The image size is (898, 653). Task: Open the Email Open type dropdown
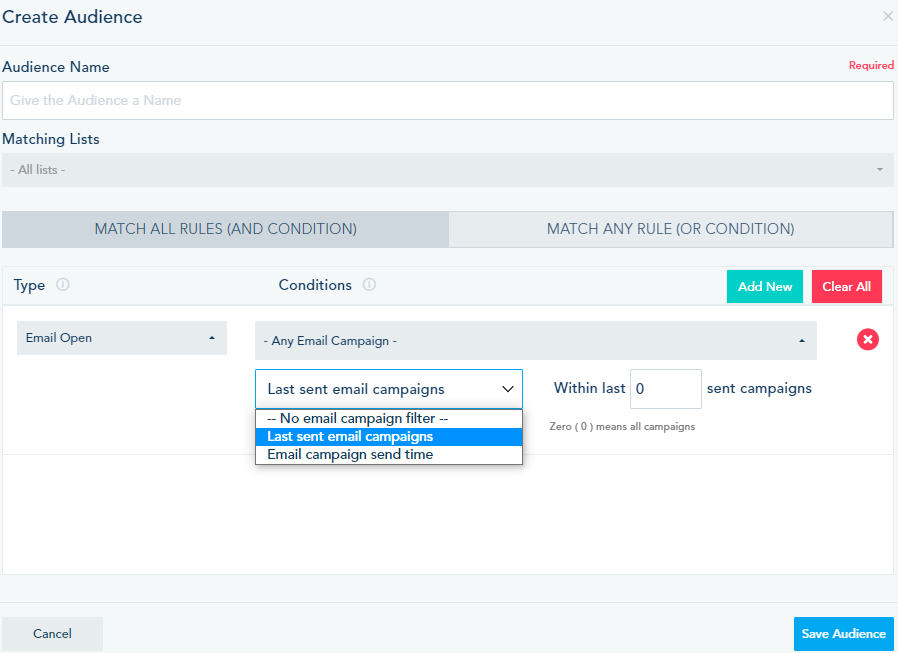tap(122, 338)
